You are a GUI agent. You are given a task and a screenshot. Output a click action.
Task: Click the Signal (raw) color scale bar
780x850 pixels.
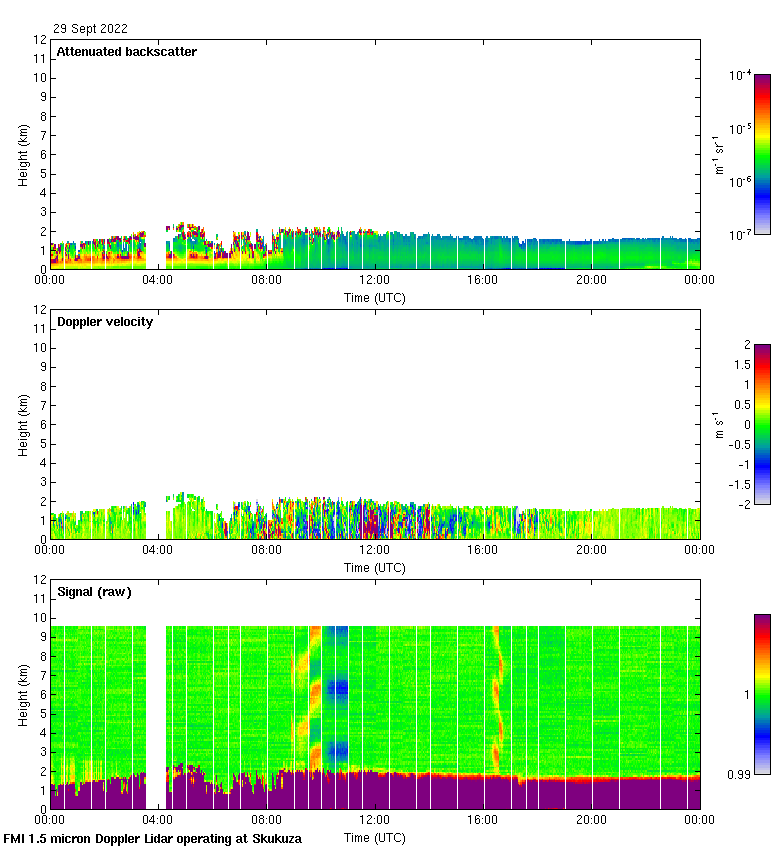coord(762,694)
